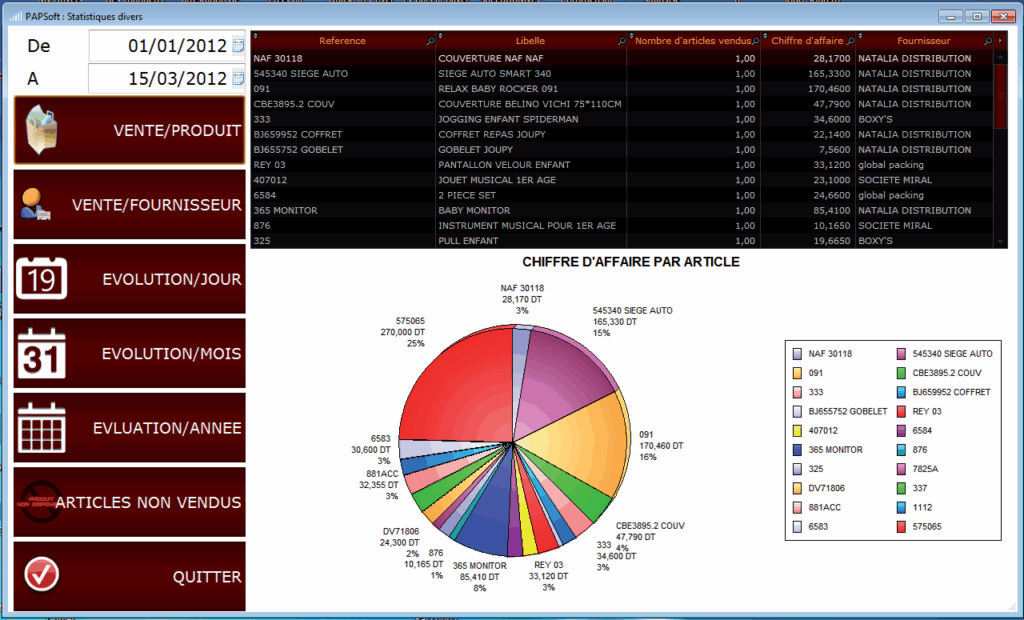This screenshot has width=1024, height=620.
Task: Click the shopping bag icon for Vente/Produit
Action: pyautogui.click(x=43, y=130)
